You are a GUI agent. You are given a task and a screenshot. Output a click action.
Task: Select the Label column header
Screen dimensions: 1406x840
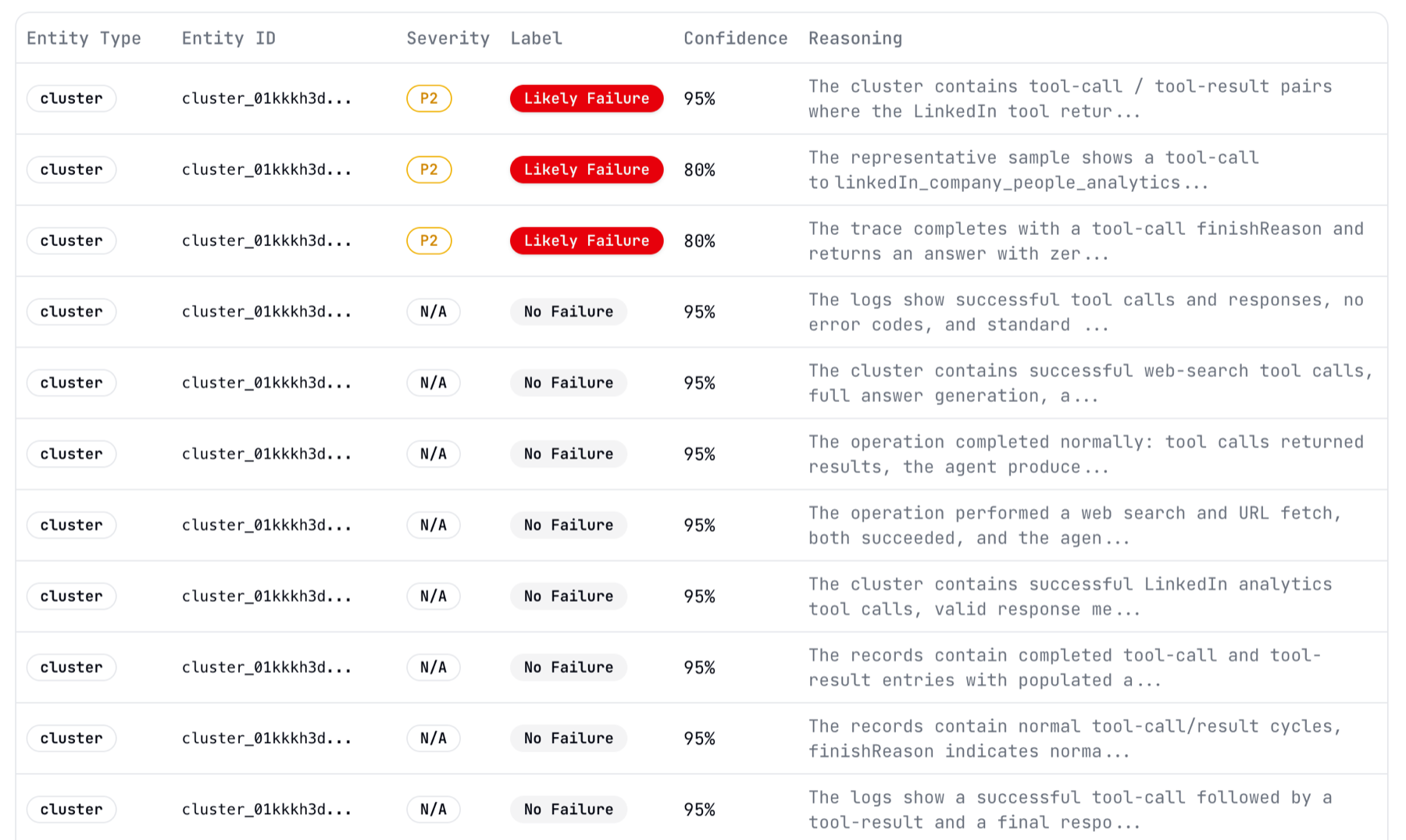click(536, 38)
